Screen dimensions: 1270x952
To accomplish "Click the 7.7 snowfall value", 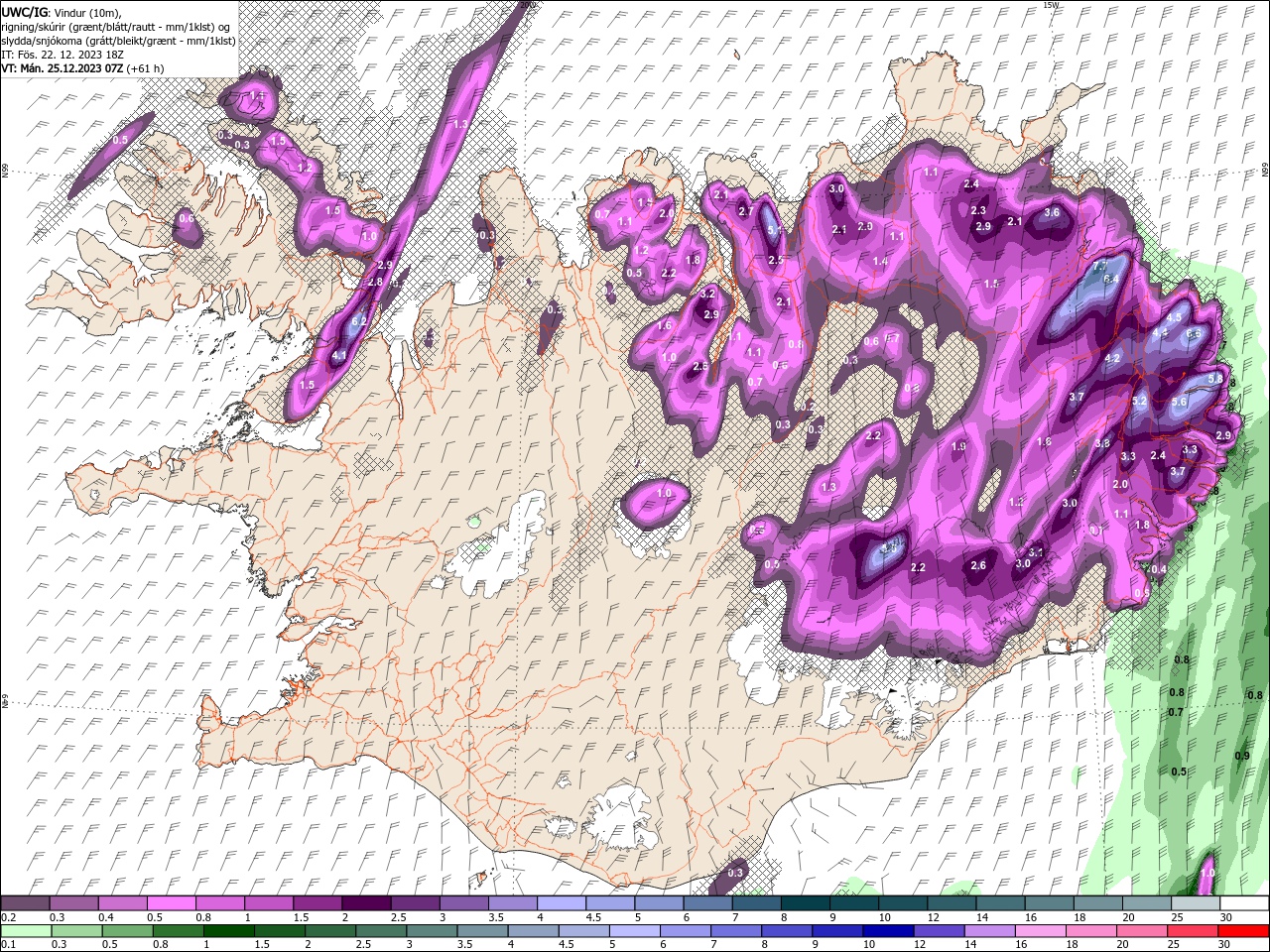I will [1099, 267].
